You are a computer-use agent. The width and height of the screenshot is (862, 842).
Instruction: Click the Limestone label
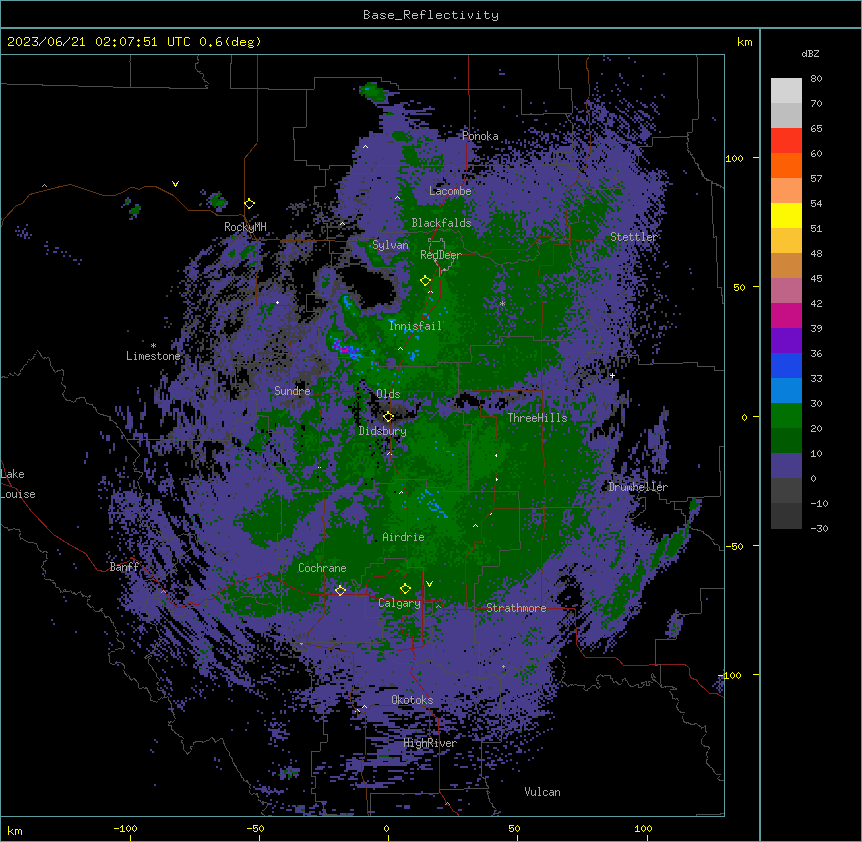[153, 356]
